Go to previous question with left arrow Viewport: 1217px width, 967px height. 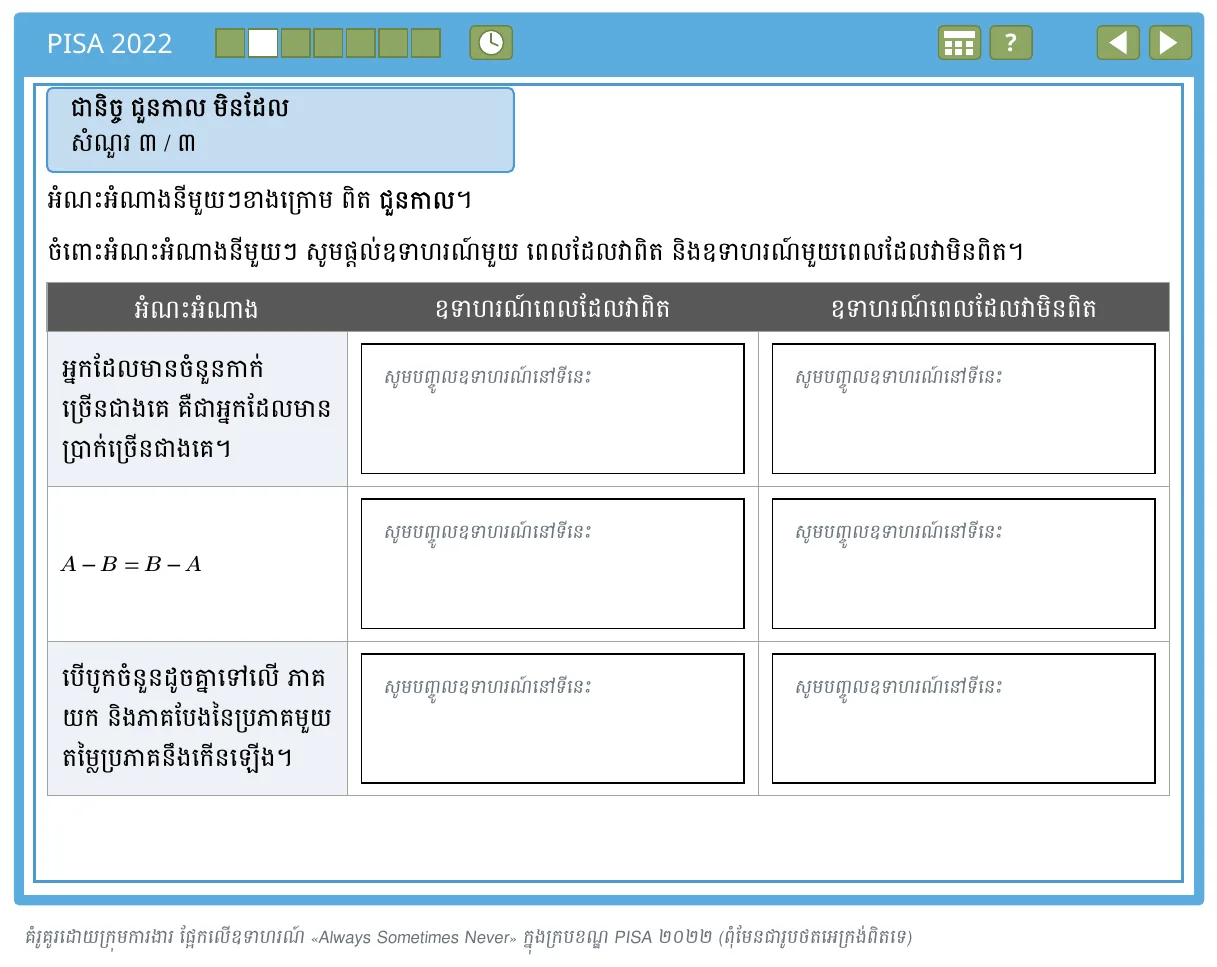[1118, 43]
